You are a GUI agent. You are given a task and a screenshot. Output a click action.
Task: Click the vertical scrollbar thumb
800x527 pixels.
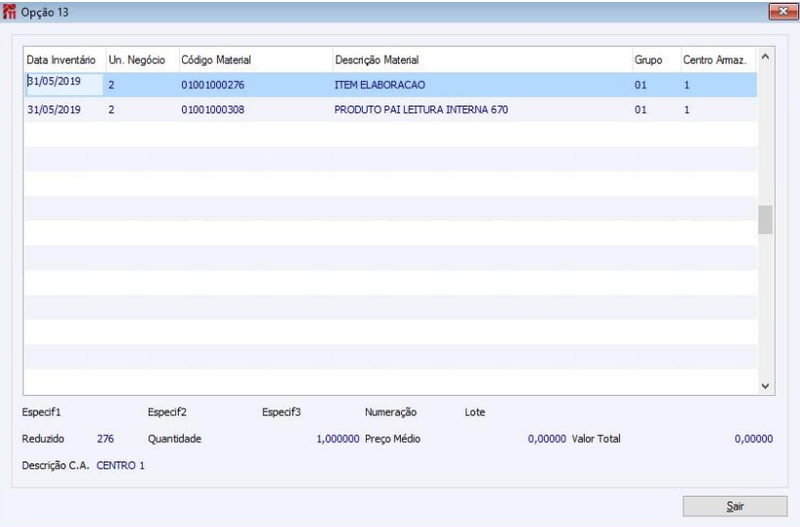coord(765,219)
